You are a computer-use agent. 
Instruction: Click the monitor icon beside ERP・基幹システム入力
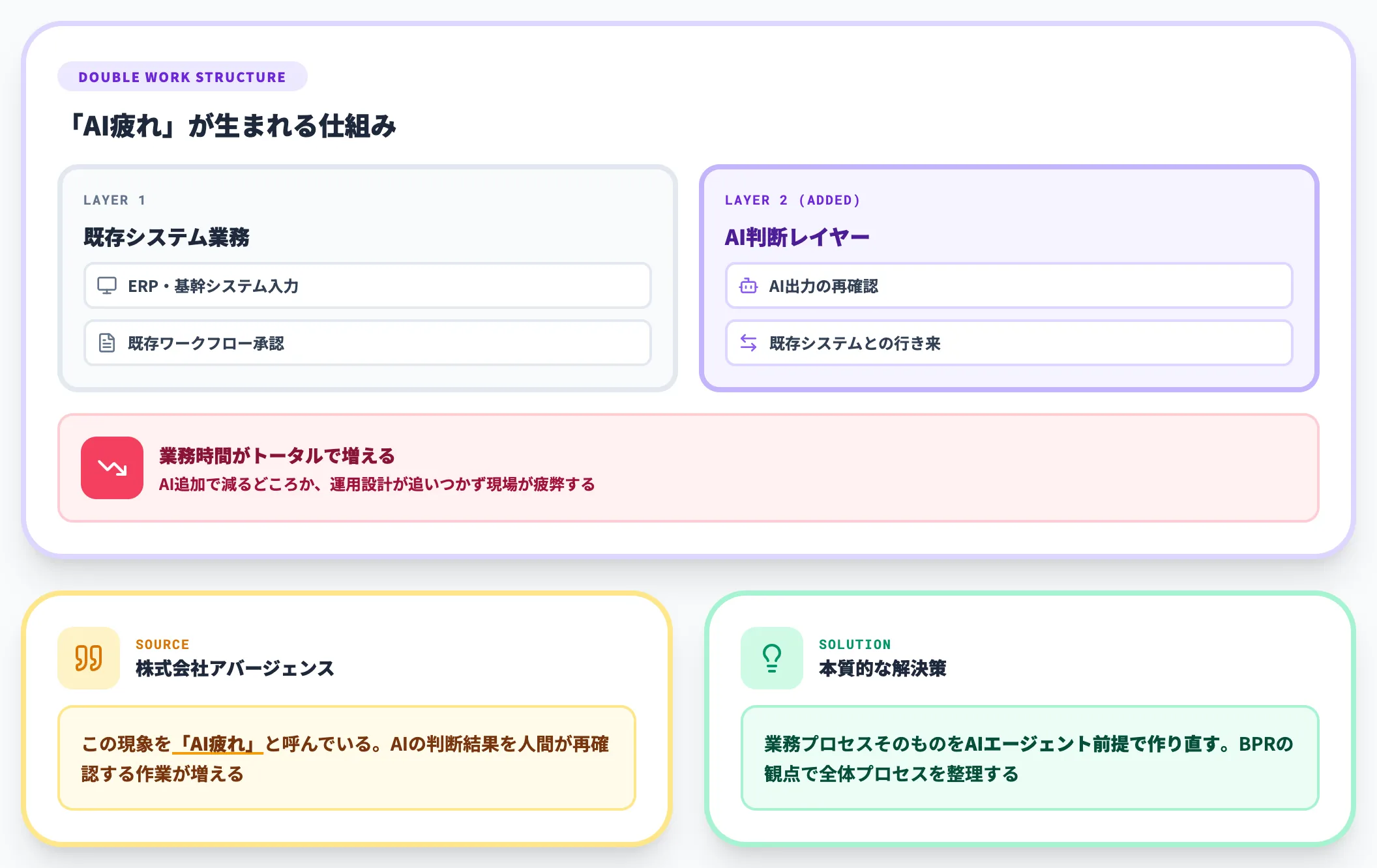[107, 285]
